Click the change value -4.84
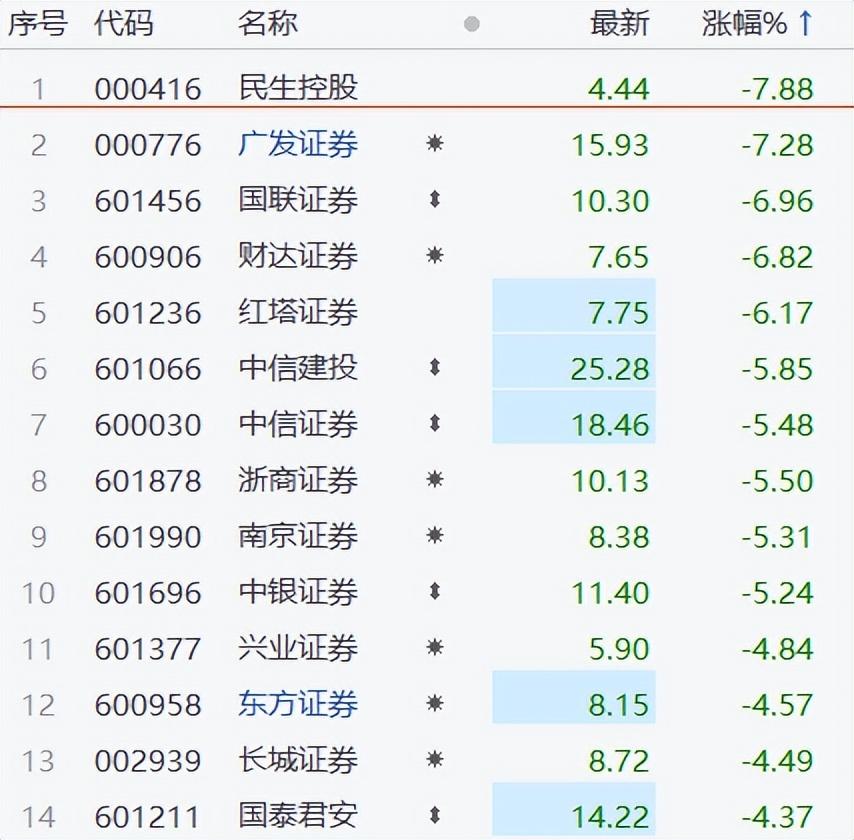Image resolution: width=854 pixels, height=840 pixels. 778,649
